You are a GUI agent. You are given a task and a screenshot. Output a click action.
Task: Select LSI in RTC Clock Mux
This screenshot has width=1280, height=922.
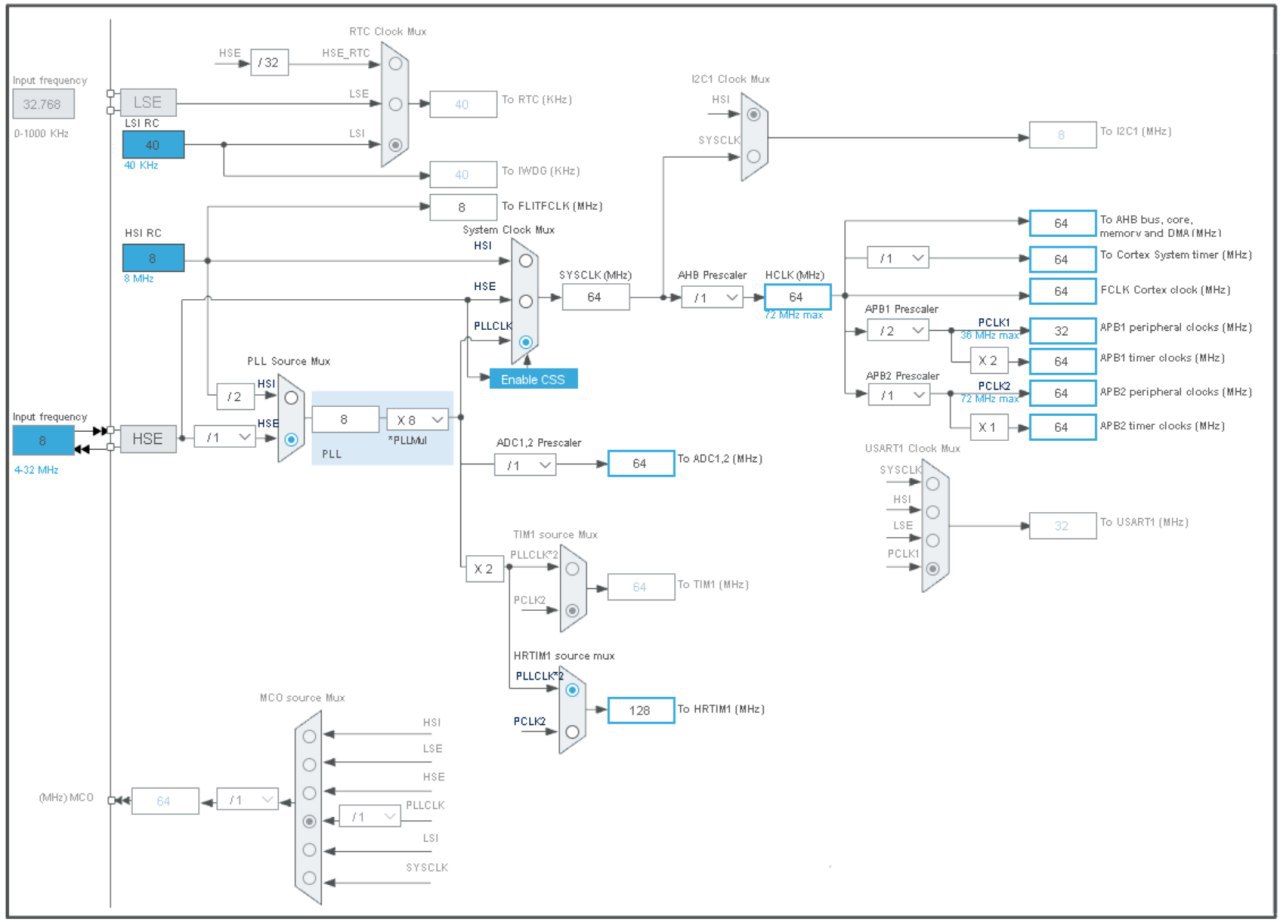pyautogui.click(x=397, y=145)
